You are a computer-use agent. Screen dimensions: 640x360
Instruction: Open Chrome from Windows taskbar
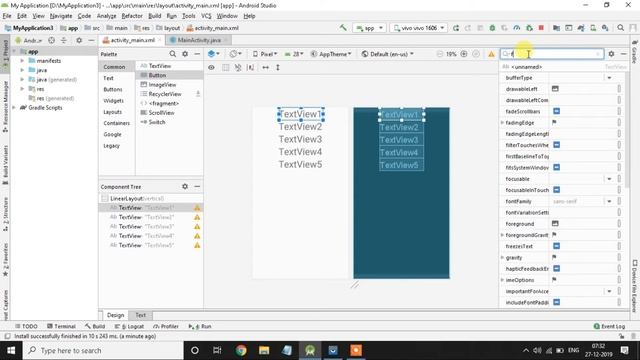(241, 350)
